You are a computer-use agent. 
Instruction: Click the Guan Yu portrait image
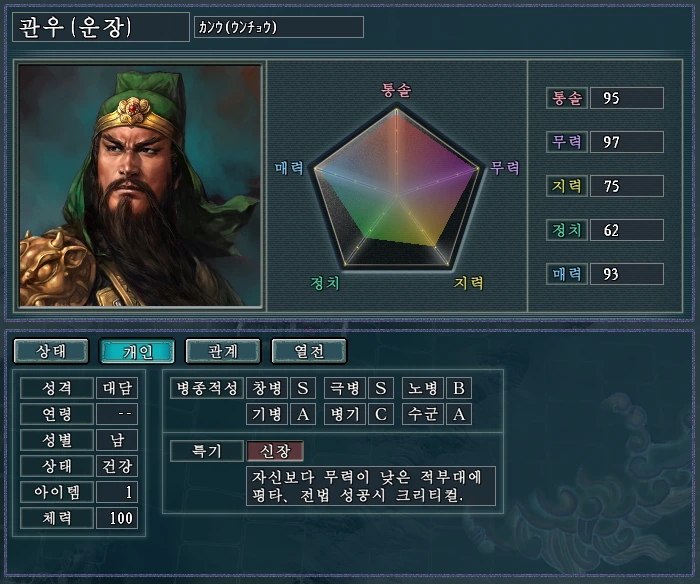coord(140,186)
